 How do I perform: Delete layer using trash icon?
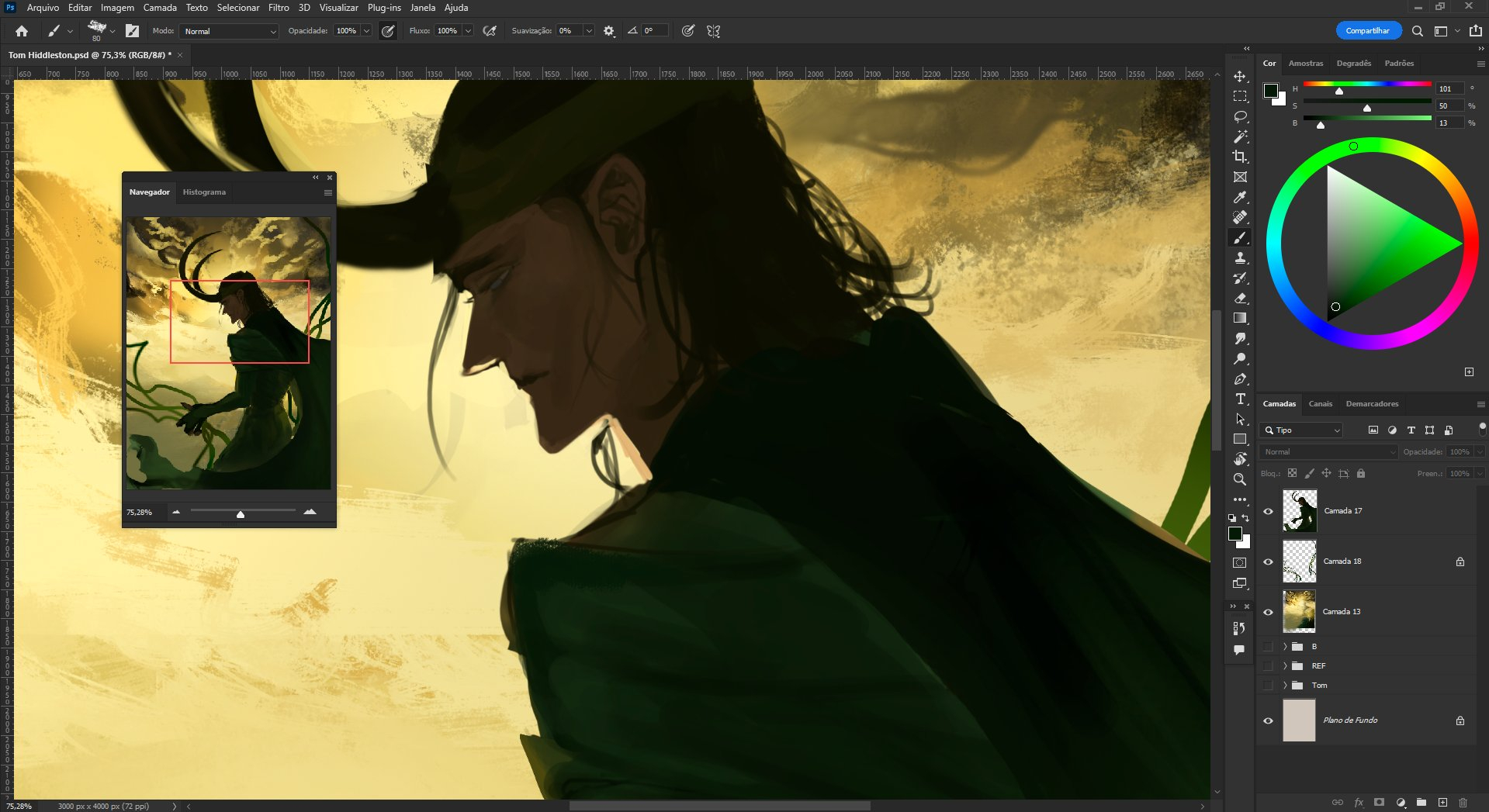click(x=1463, y=803)
